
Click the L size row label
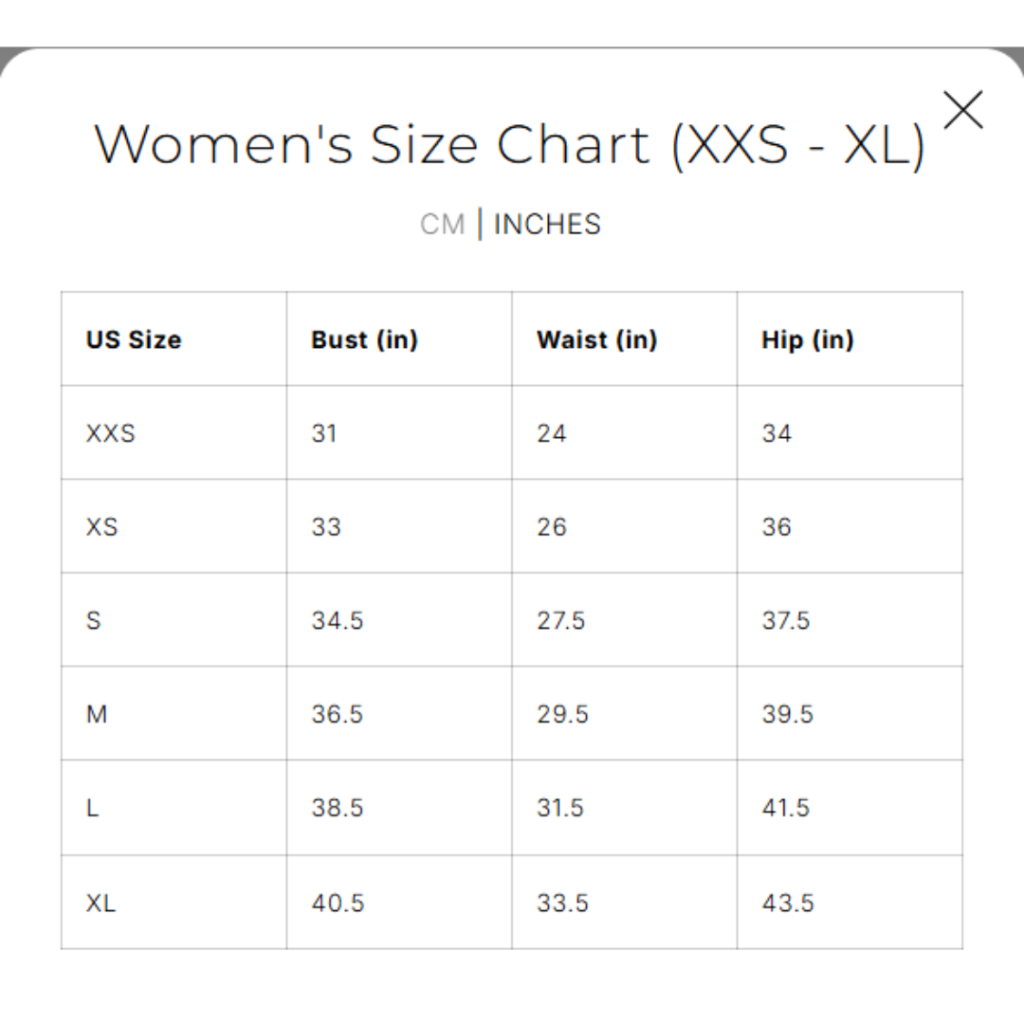tap(93, 808)
